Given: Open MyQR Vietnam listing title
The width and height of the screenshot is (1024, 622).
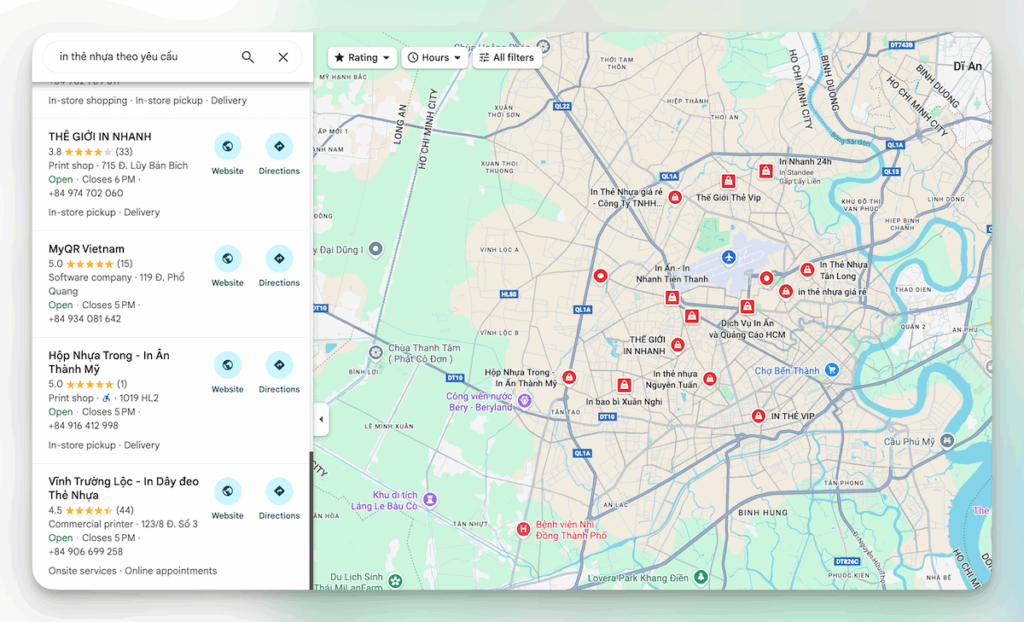Looking at the screenshot, I should [x=86, y=249].
